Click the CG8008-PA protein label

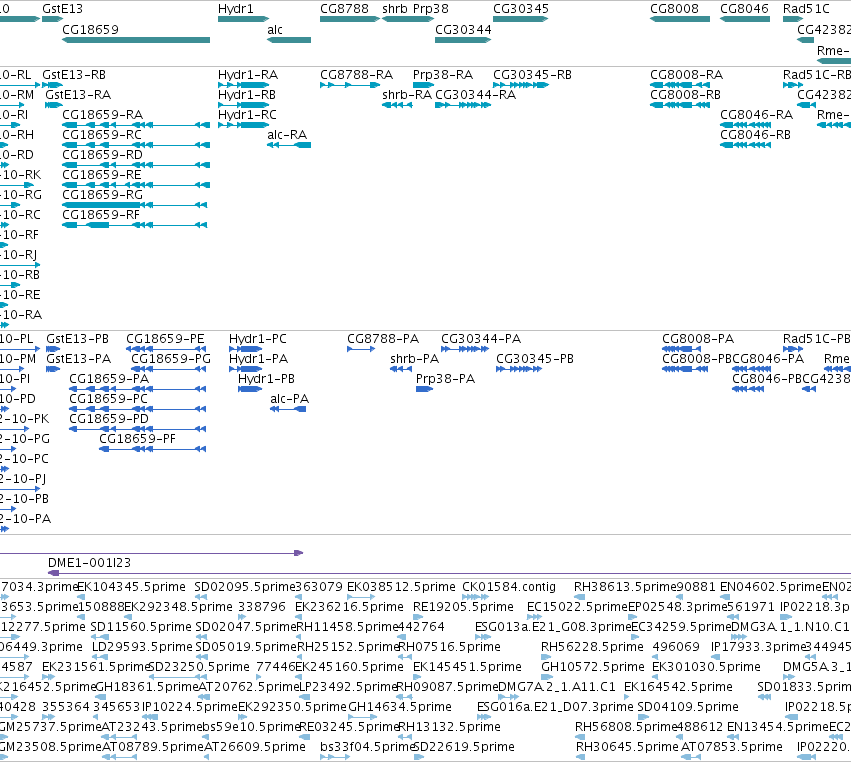698,339
